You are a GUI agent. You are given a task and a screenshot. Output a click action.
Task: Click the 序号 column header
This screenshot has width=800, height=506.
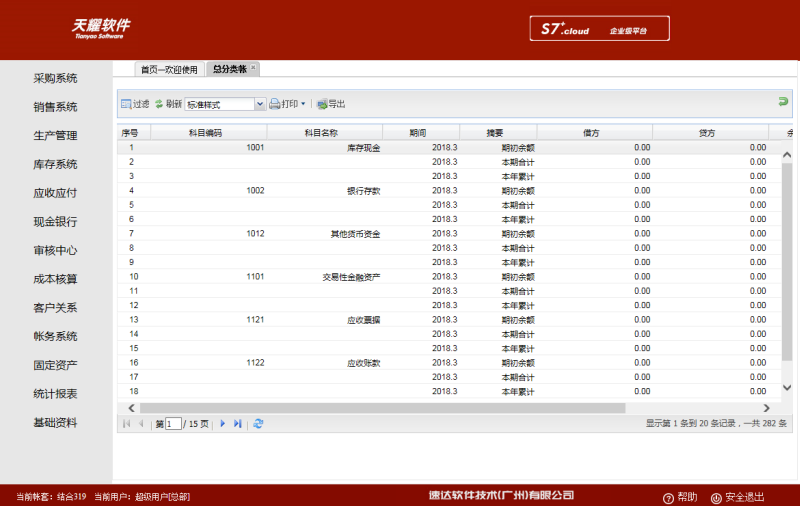pyautogui.click(x=134, y=133)
